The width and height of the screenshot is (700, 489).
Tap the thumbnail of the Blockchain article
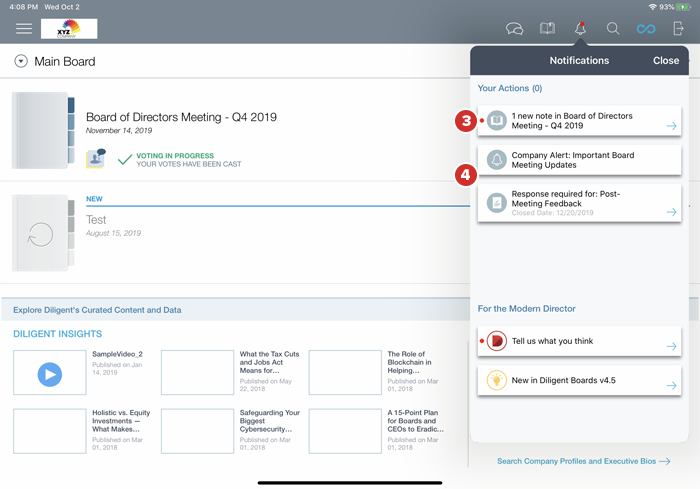[x=345, y=372]
